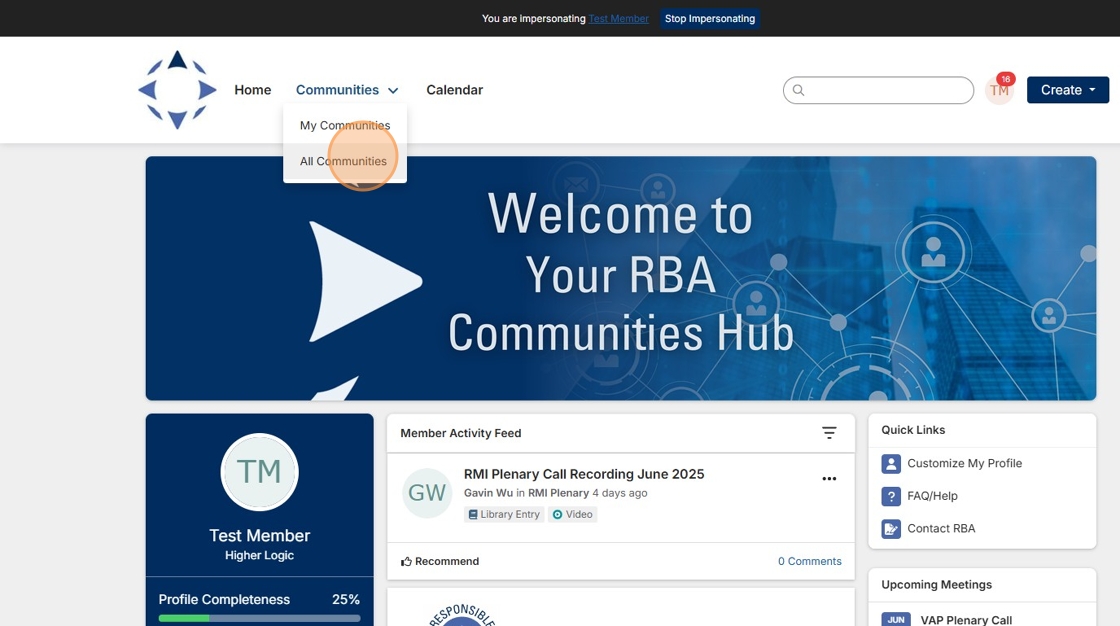Click the Test Member TM profile picture

tap(259, 472)
